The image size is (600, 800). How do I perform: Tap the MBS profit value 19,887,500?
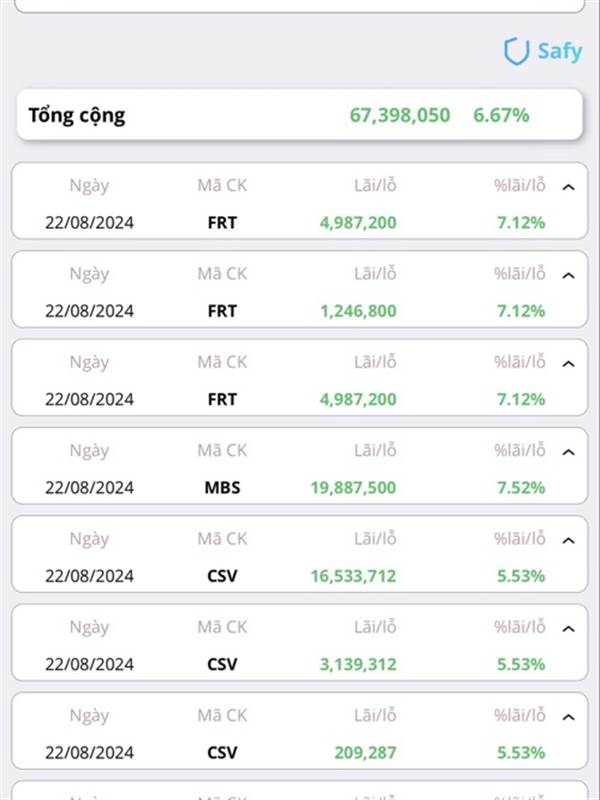tap(353, 488)
